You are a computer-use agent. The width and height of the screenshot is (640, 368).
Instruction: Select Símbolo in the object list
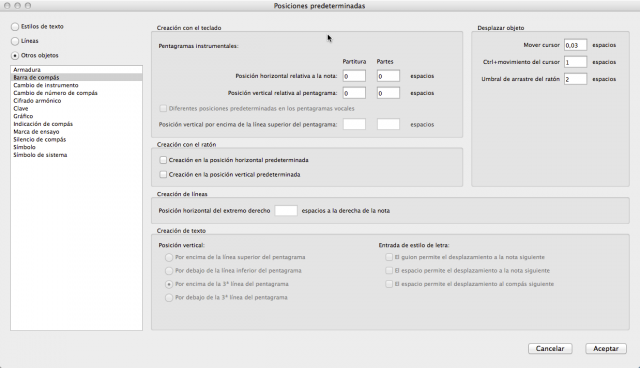(76, 147)
